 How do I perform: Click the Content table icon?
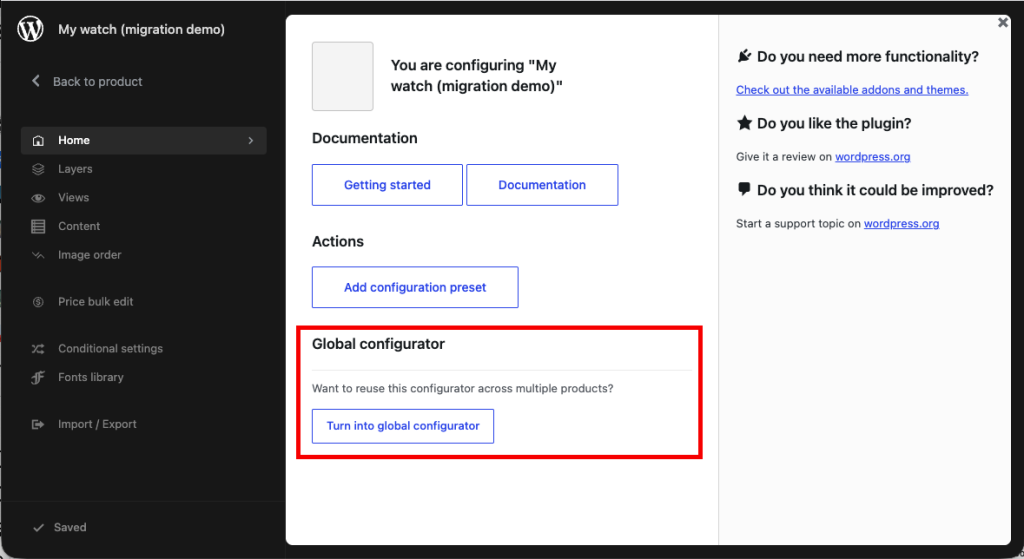click(x=39, y=227)
